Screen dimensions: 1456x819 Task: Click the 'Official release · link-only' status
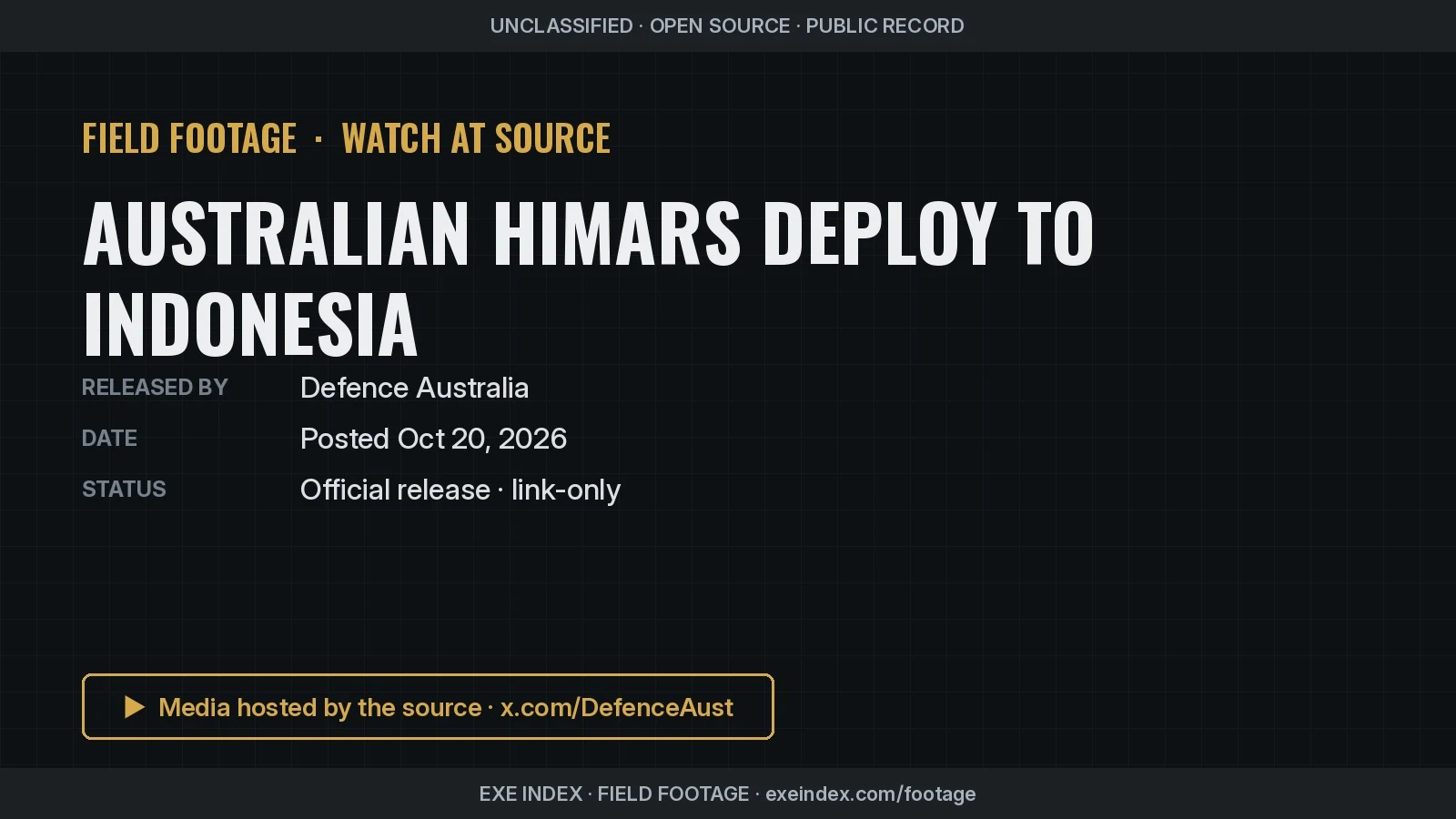pos(460,490)
